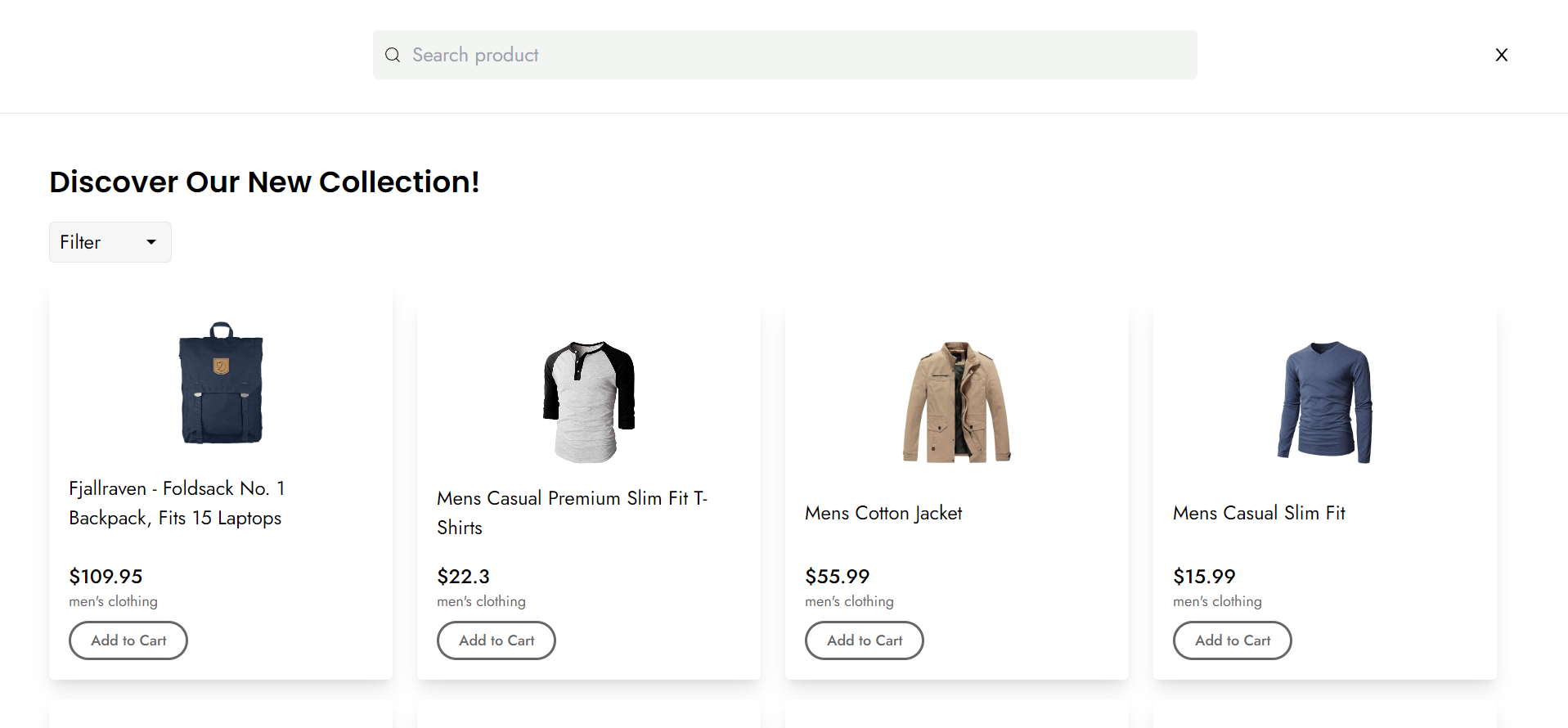1568x728 pixels.
Task: Add the Mens Casual Premium Slim Fit T-Shirts to cart
Action: pos(496,640)
